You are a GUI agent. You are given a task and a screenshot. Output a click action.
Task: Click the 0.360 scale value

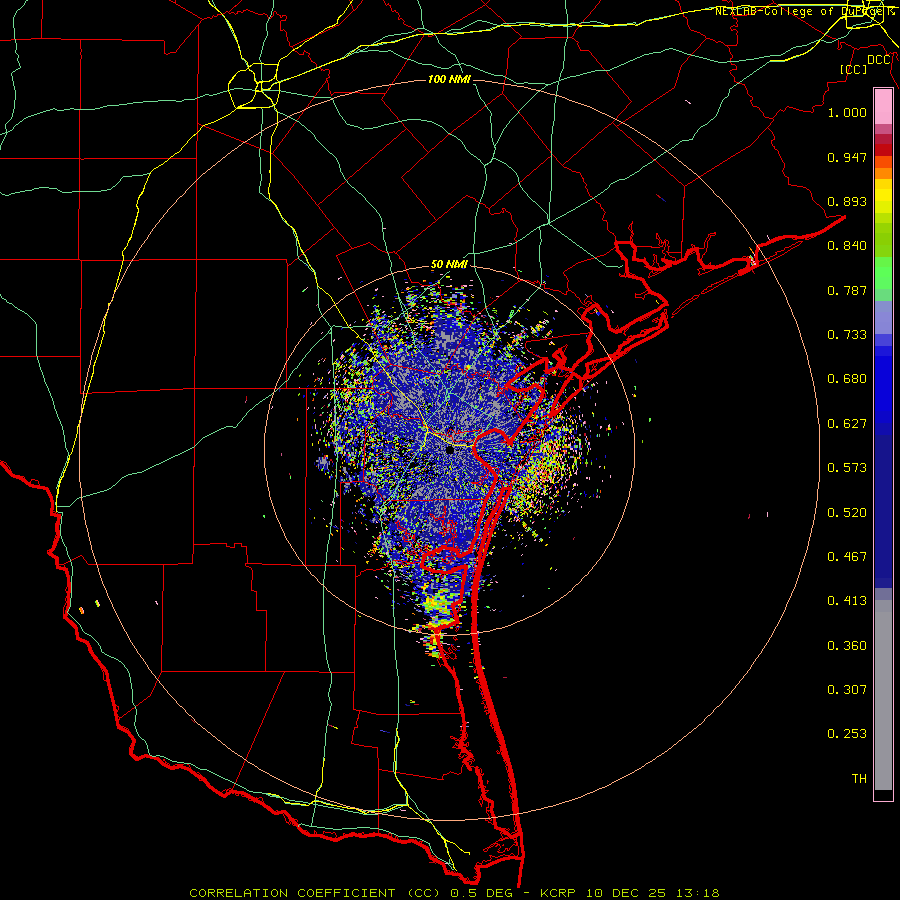847,646
